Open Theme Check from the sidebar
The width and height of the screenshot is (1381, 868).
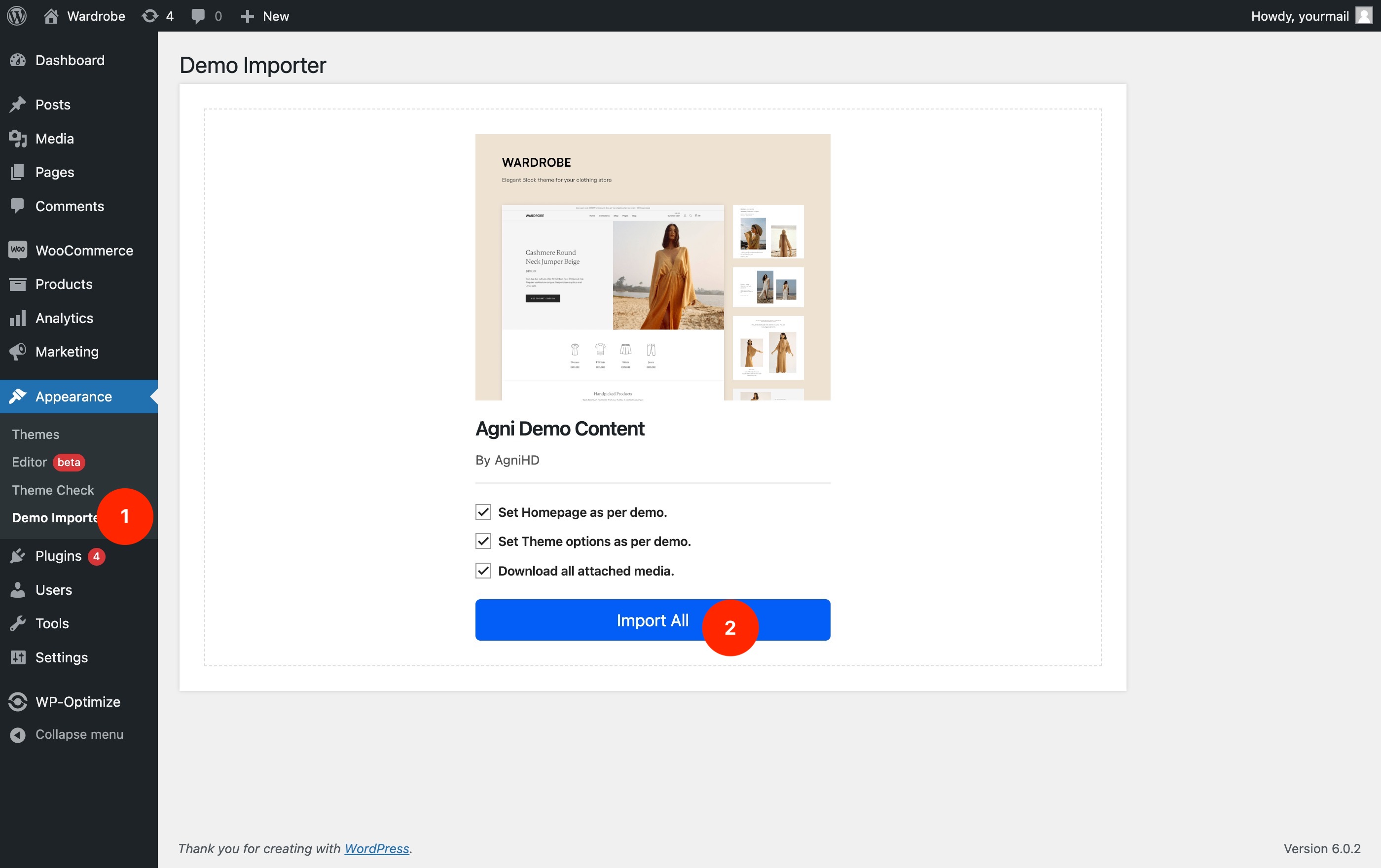coord(53,490)
